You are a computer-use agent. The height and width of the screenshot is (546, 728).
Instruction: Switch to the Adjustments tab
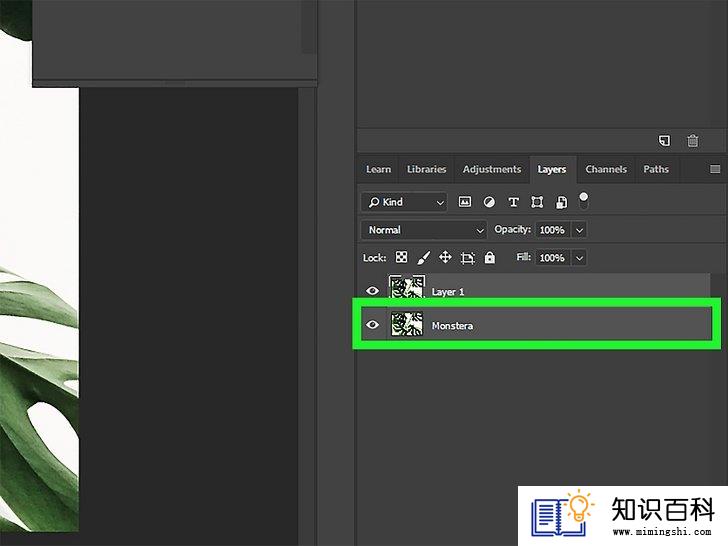pos(492,169)
